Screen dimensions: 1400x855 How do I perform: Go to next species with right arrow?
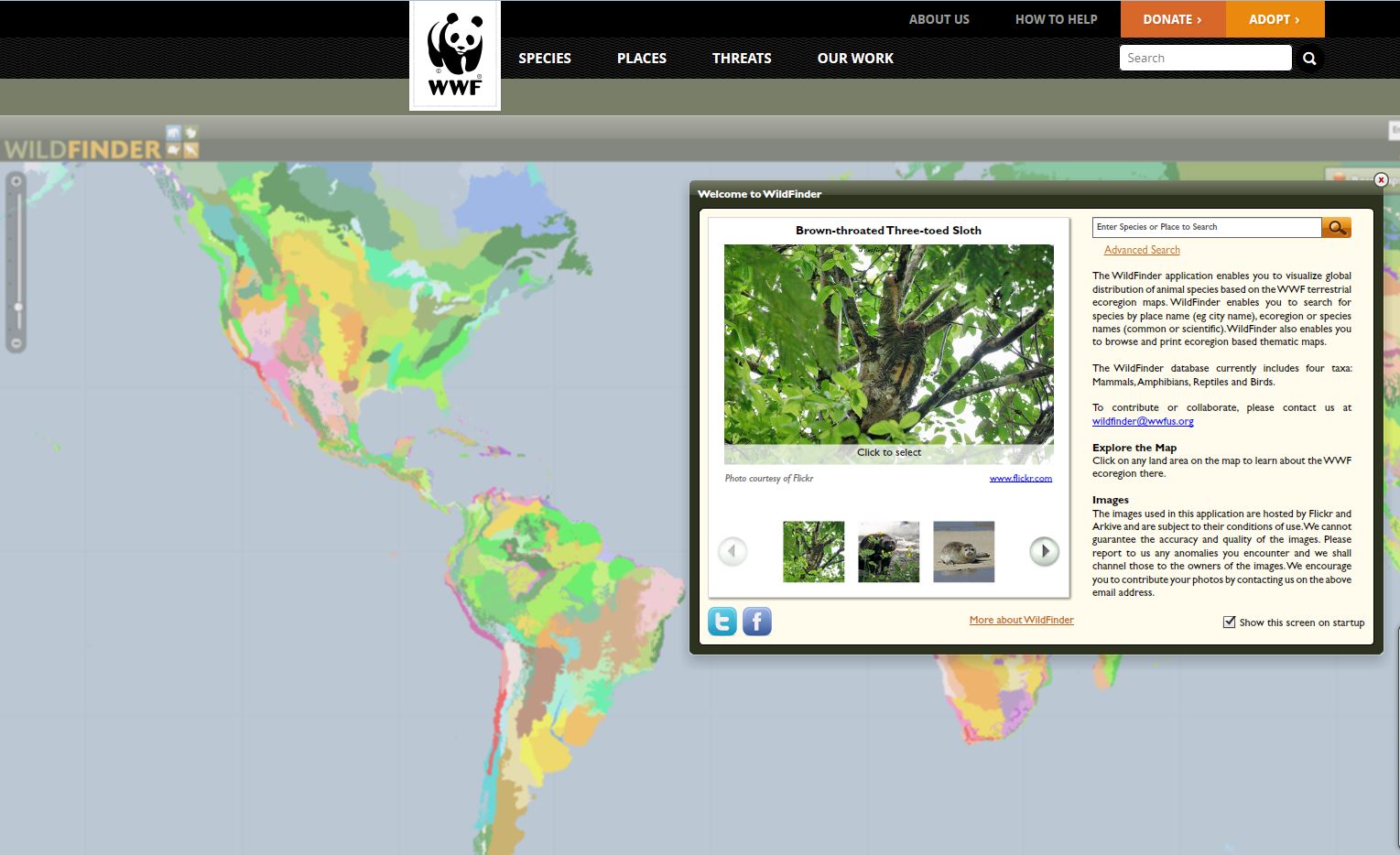click(1044, 551)
